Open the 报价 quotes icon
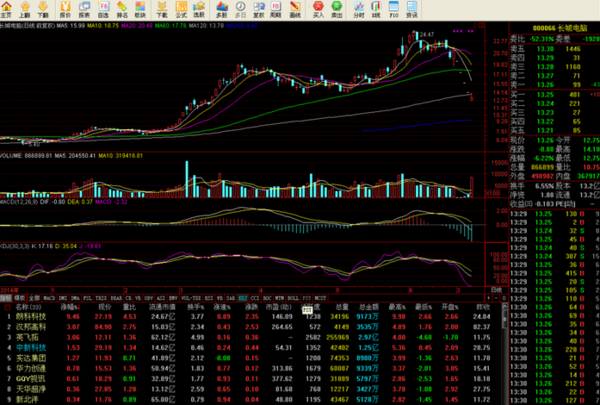 [x=65, y=12]
